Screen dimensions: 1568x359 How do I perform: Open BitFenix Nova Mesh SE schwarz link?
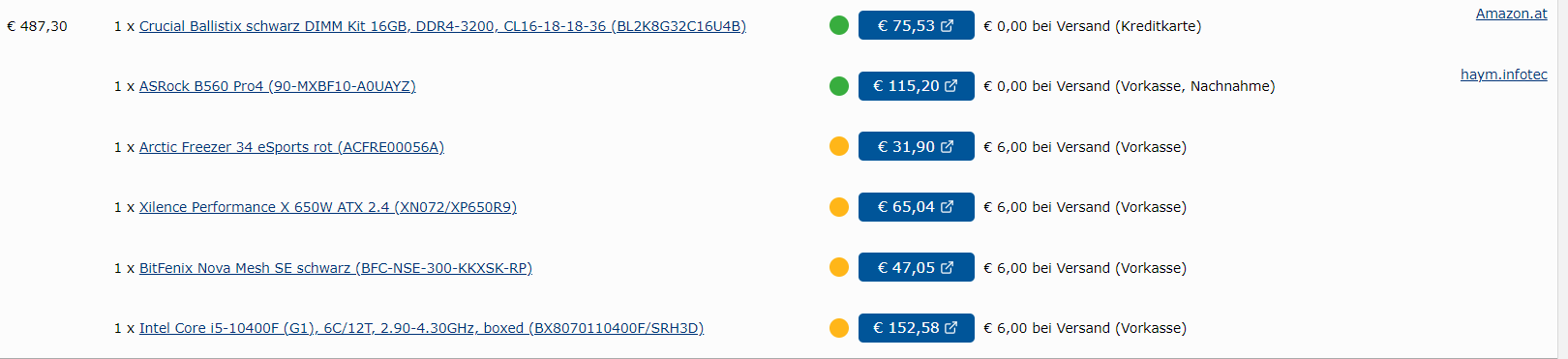click(x=336, y=268)
